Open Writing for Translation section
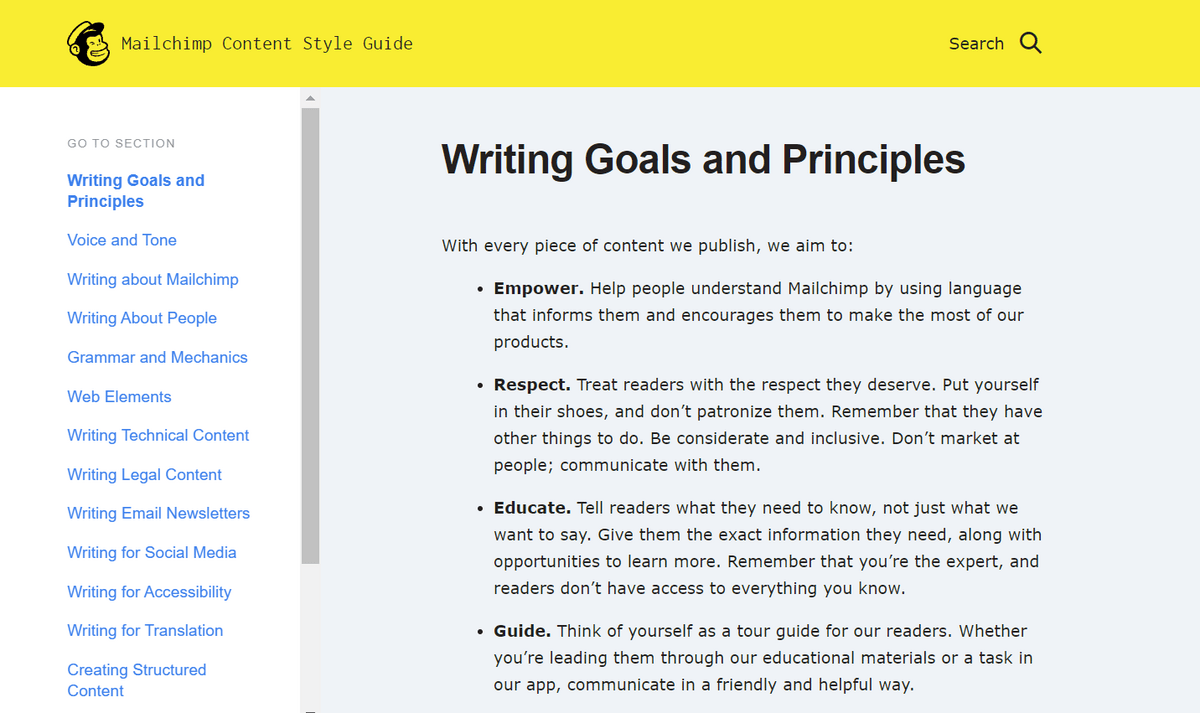Viewport: 1200px width, 713px height. tap(145, 630)
